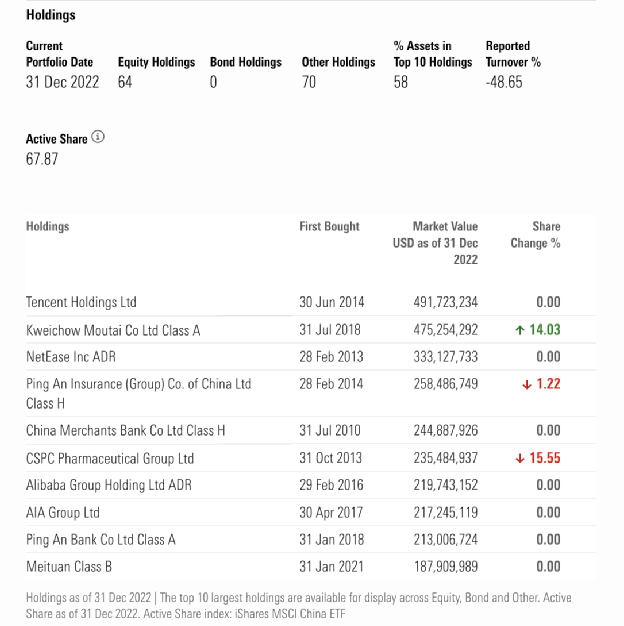Open CSPC Pharmaceutical Group Ltd holding

(110, 458)
